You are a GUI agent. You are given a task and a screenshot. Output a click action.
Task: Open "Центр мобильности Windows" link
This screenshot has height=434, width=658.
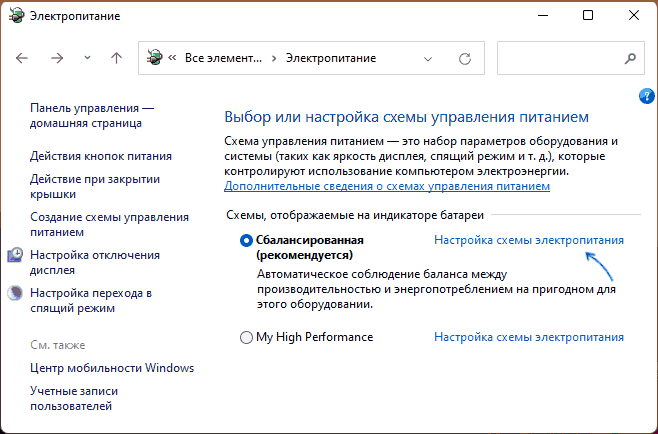[112, 368]
